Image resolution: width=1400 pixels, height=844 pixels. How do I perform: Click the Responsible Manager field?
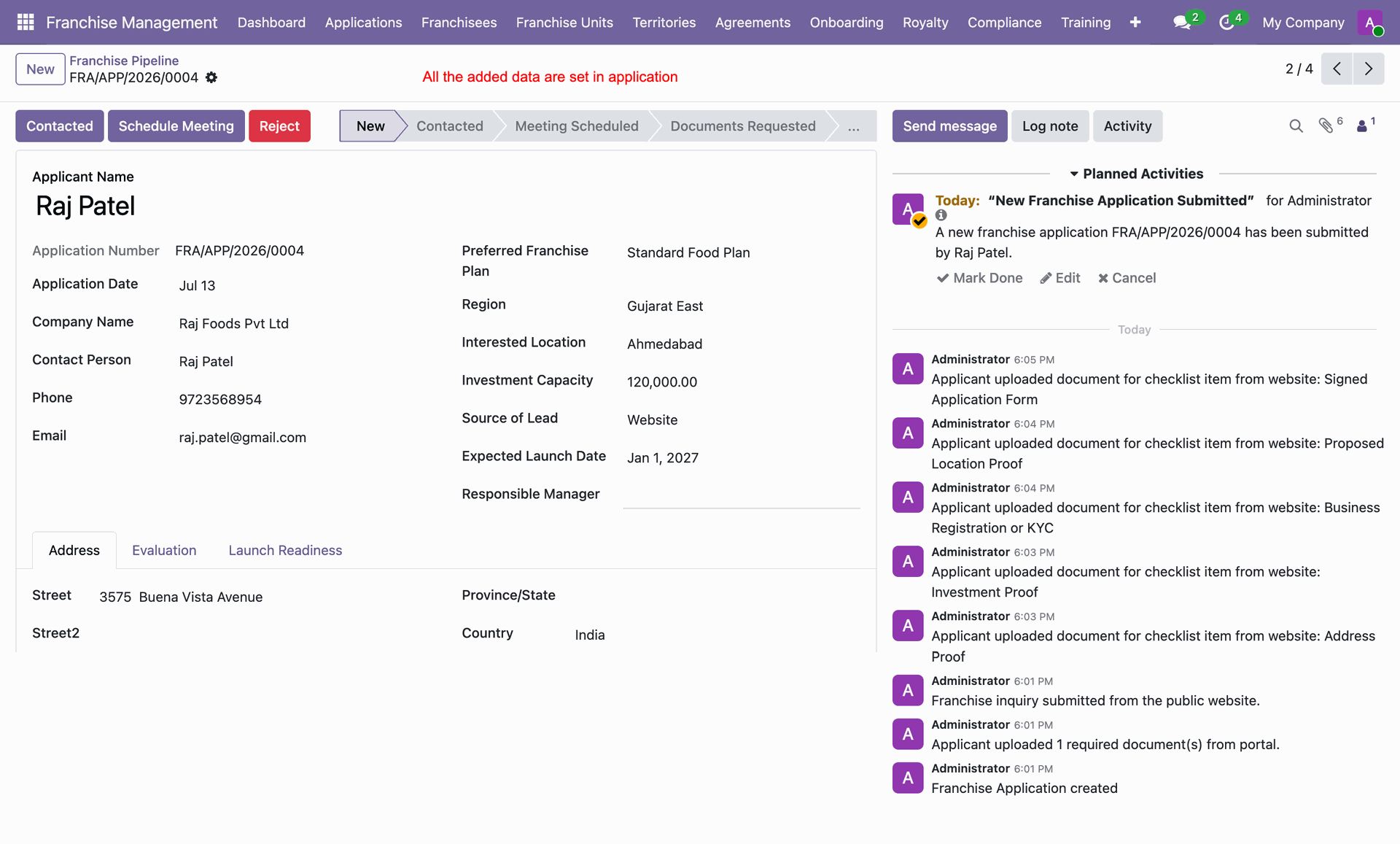pyautogui.click(x=742, y=494)
